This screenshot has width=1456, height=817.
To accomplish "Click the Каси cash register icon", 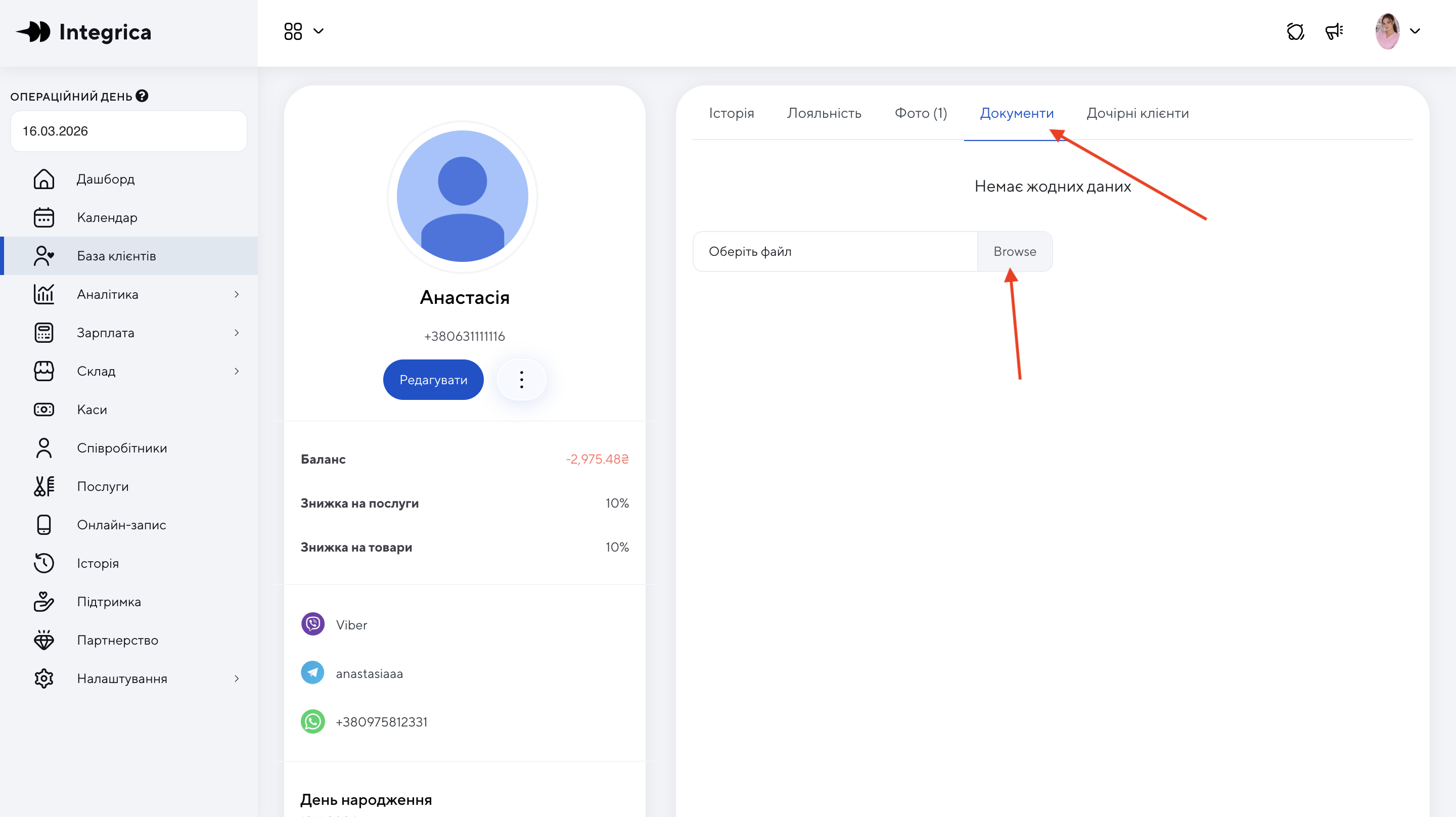I will tap(43, 410).
